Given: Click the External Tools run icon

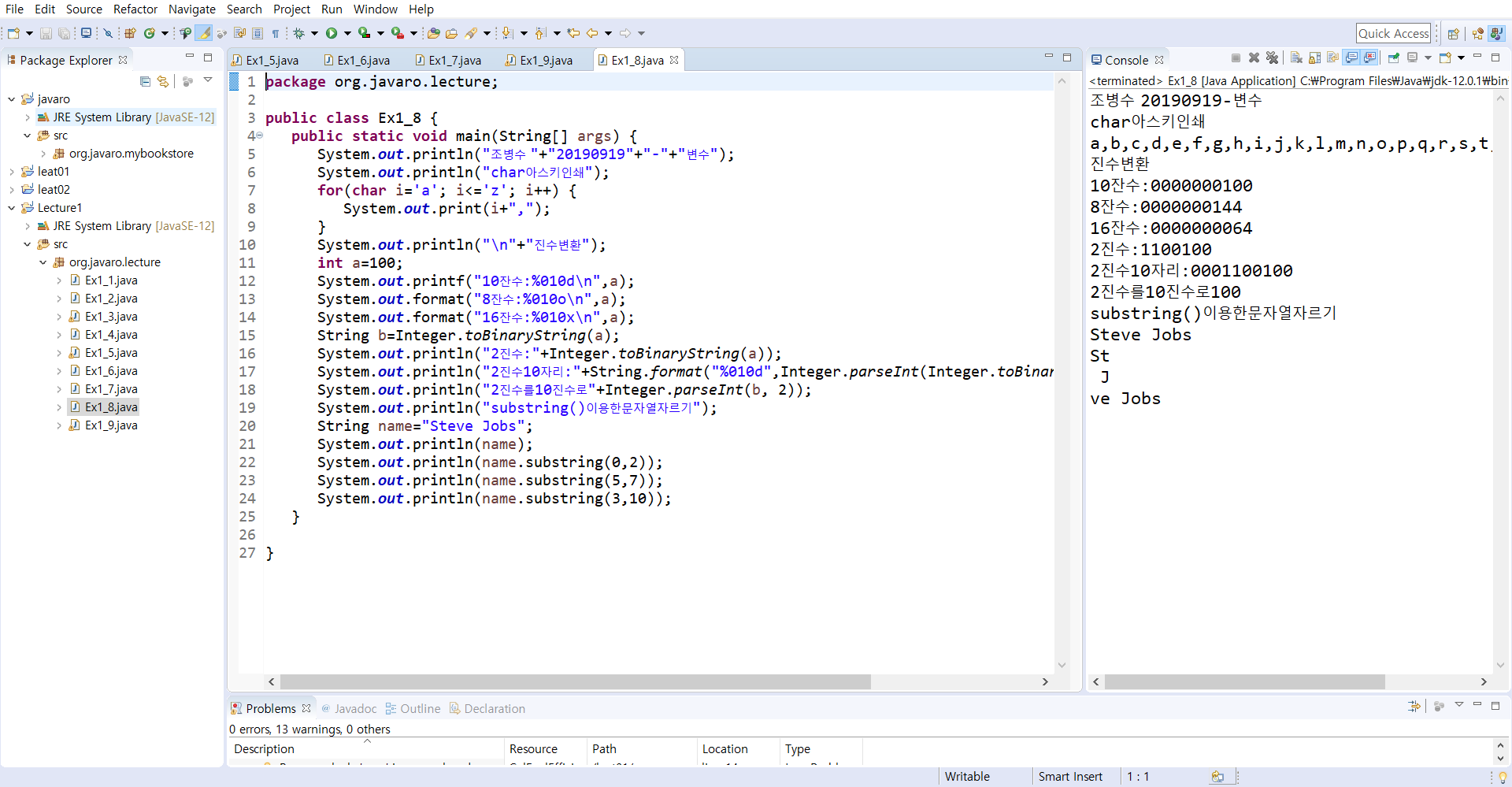Looking at the screenshot, I should [x=398, y=33].
